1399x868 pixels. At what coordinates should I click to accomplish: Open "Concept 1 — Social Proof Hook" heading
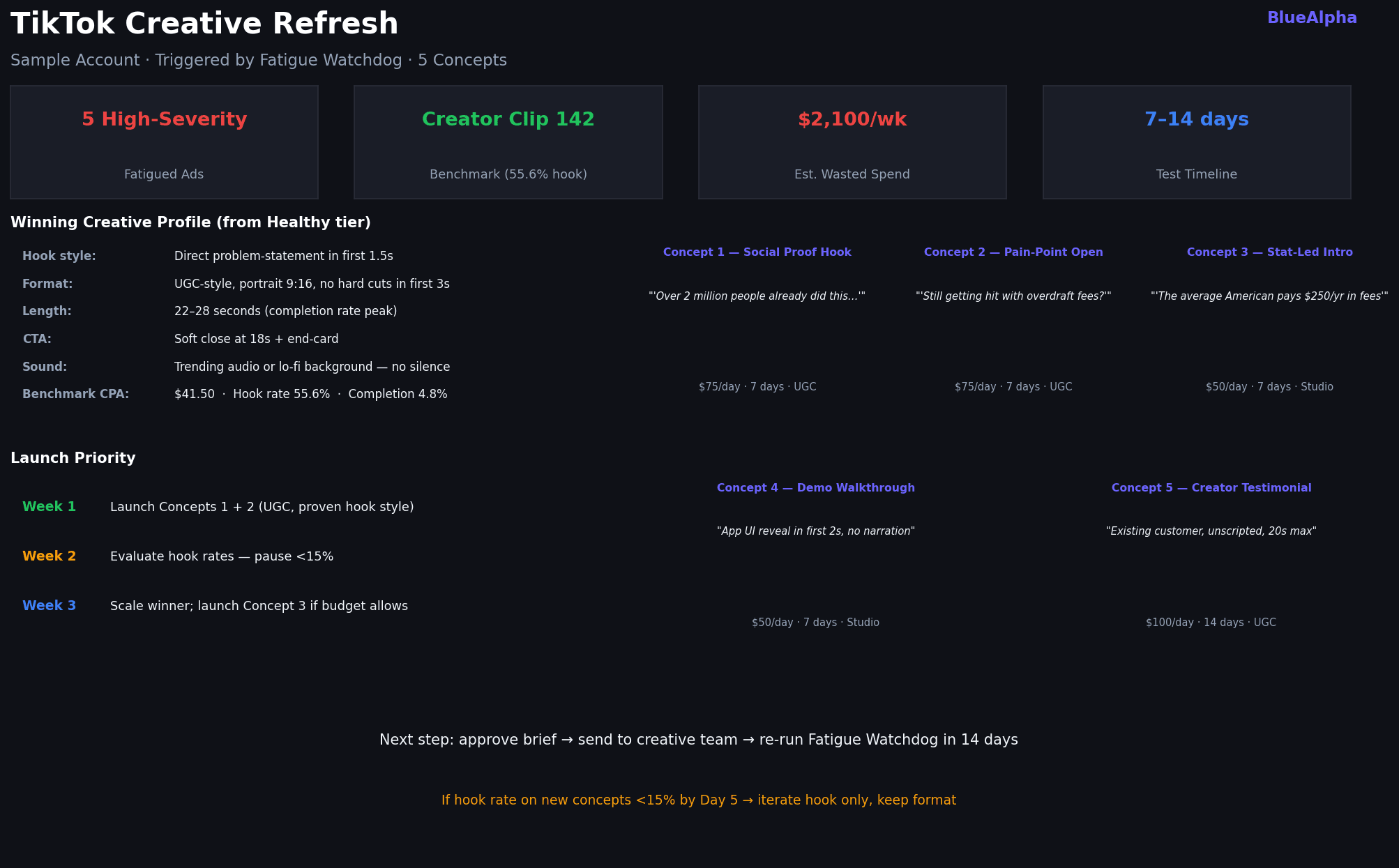tap(757, 252)
